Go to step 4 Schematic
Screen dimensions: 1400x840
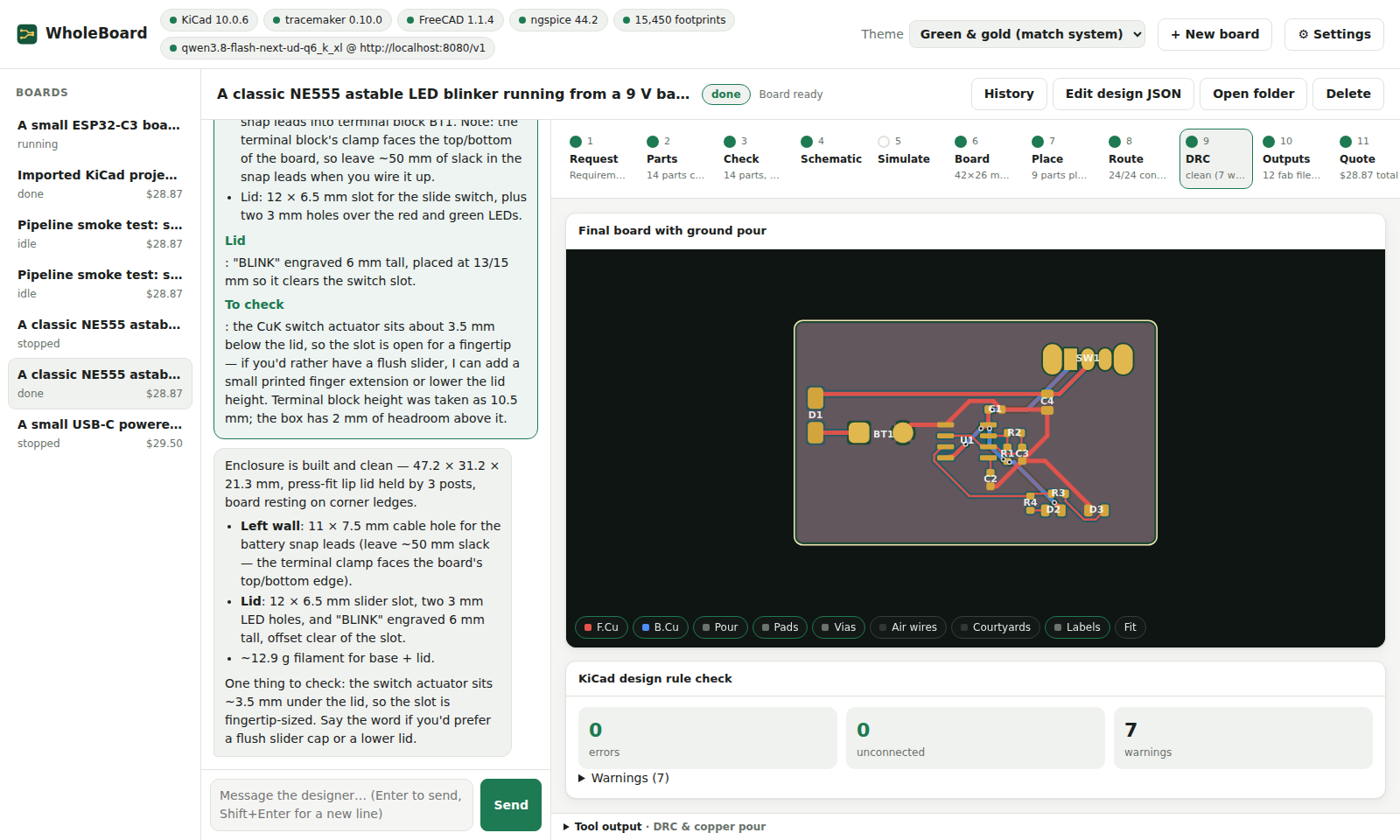(829, 158)
